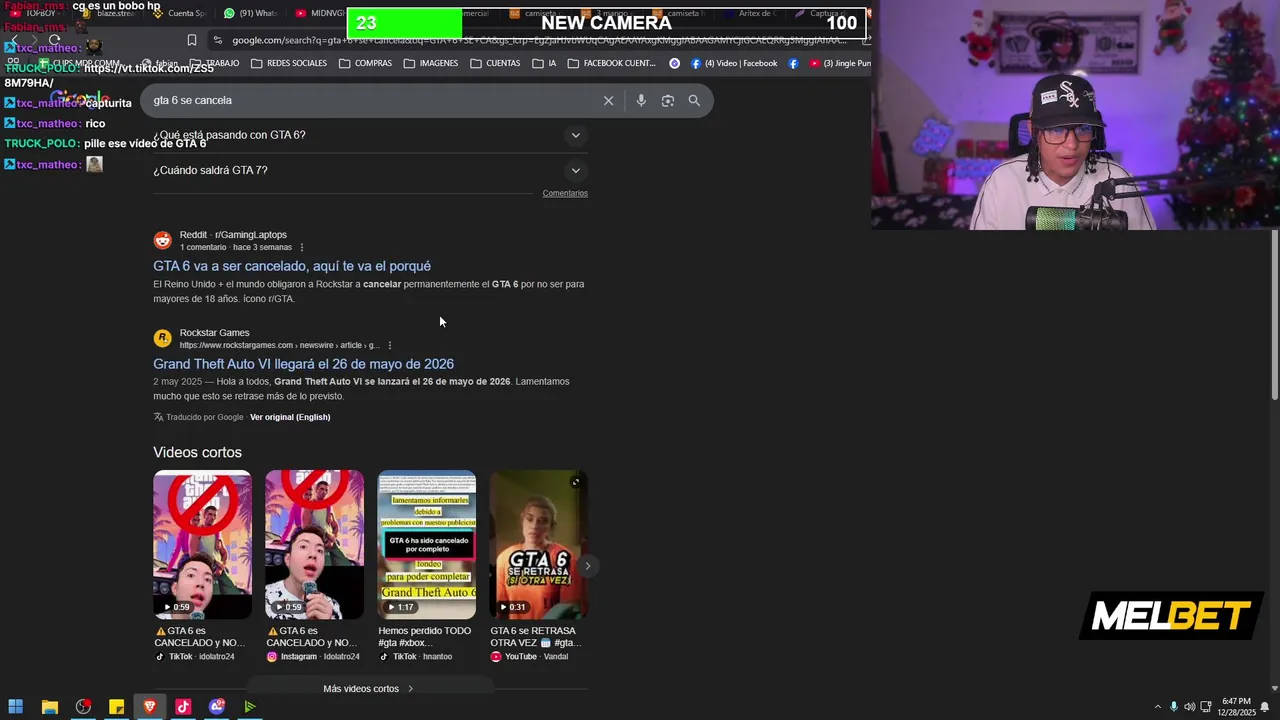The image size is (1280, 720).
Task: Clear the search box with the X icon
Action: (608, 100)
